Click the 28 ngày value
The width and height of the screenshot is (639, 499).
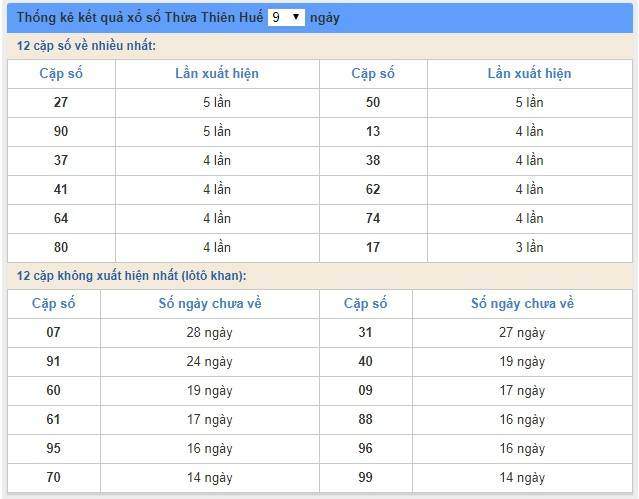pos(209,332)
